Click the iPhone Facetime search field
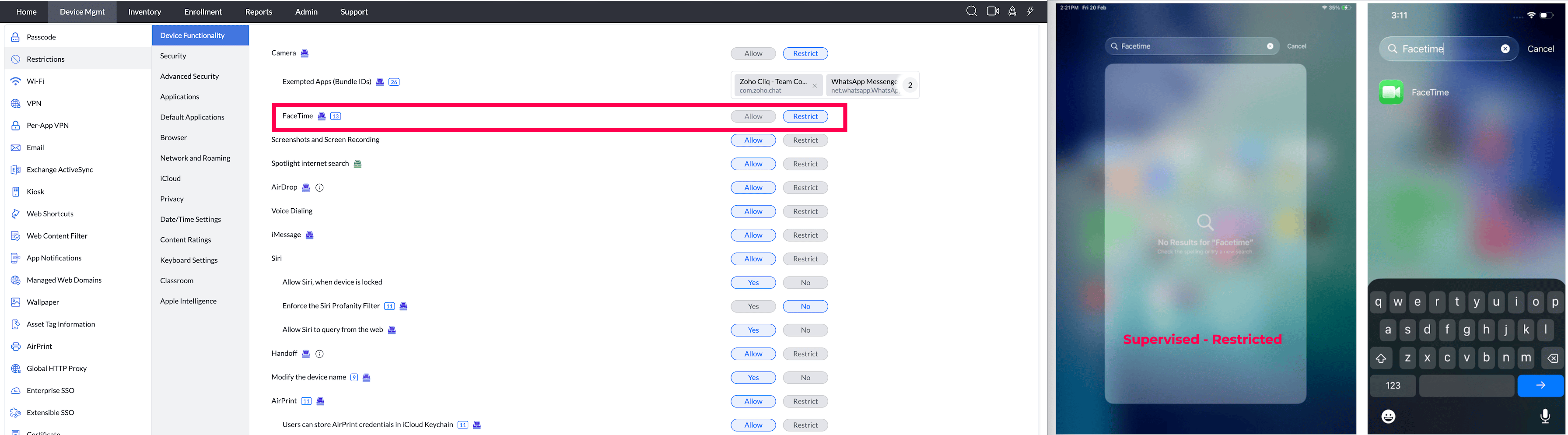This screenshot has height=435, width=1568. click(1449, 49)
